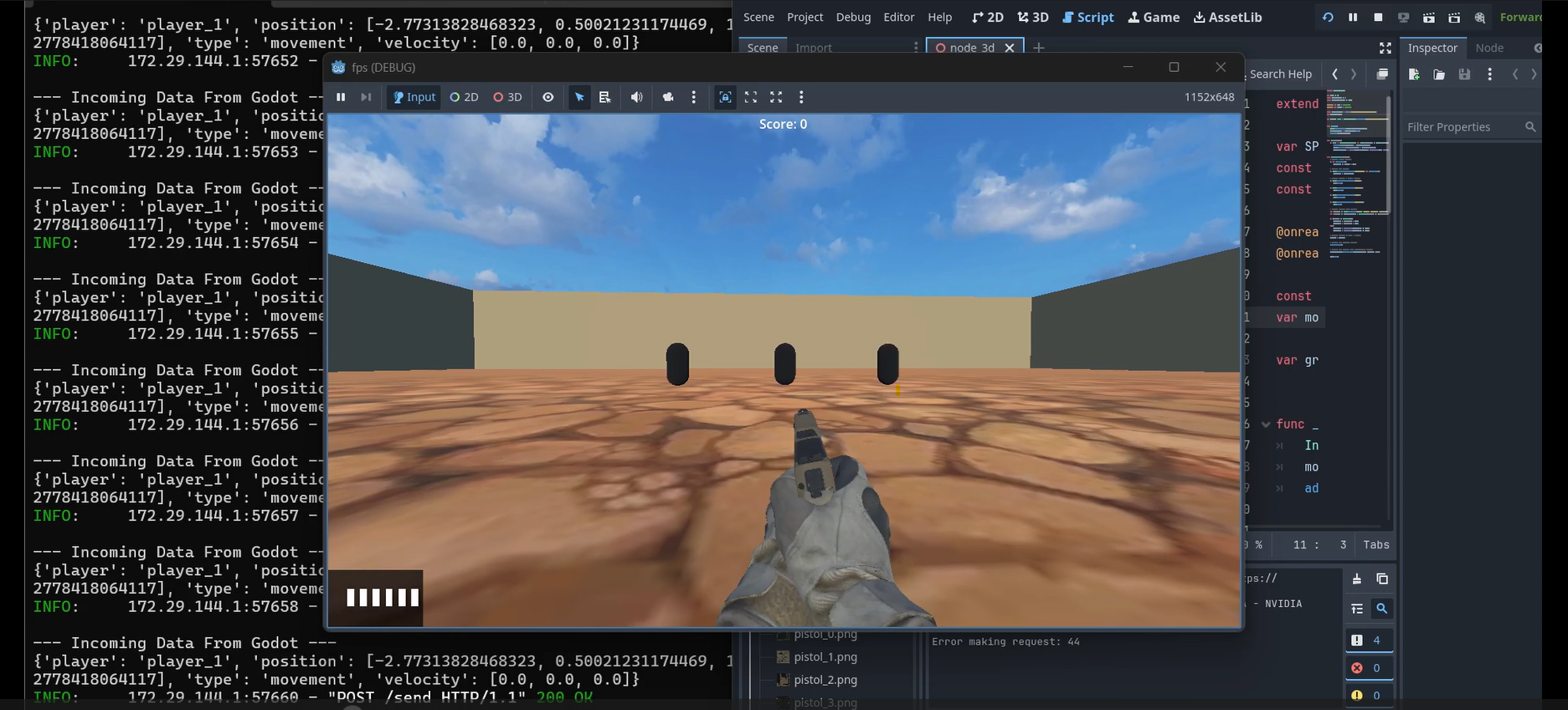Switch to the Script workspace
Screen dimensions: 1568x710
tap(1088, 17)
